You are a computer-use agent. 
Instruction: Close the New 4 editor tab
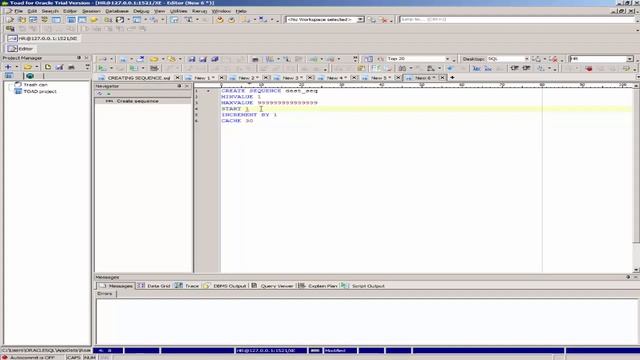(354, 78)
